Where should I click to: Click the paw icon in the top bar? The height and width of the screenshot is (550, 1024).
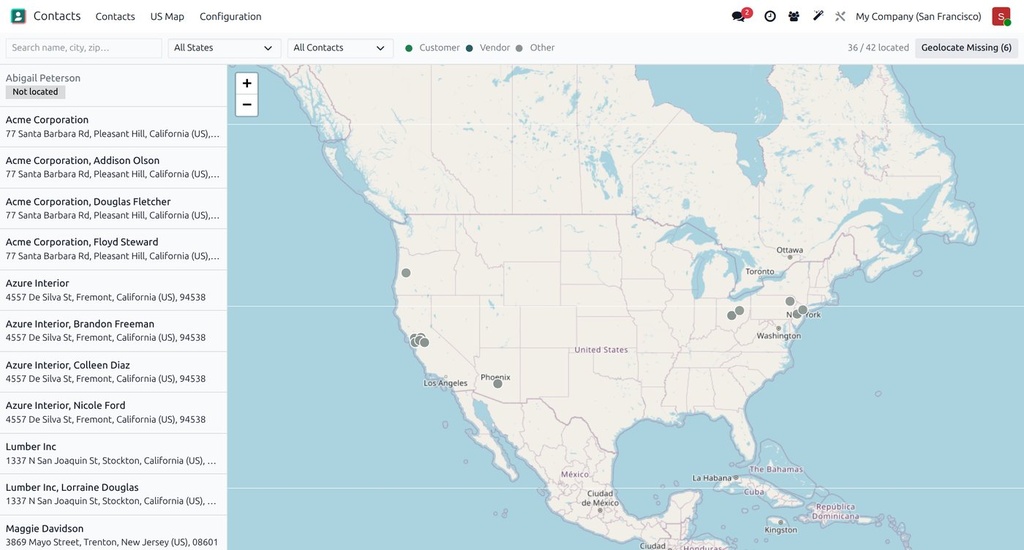(x=793, y=16)
